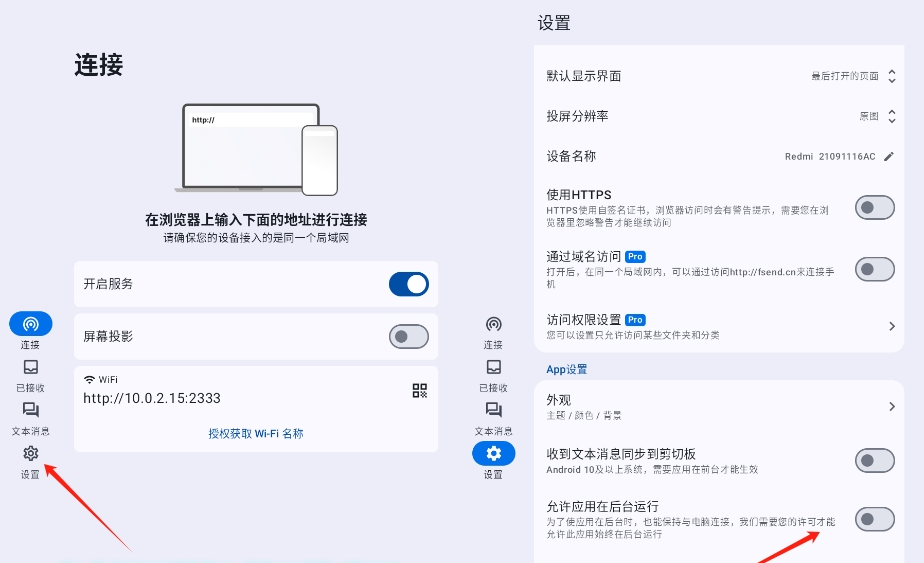
Task: Enable 收到文本消息同步到剪切板 switch
Action: point(875,460)
